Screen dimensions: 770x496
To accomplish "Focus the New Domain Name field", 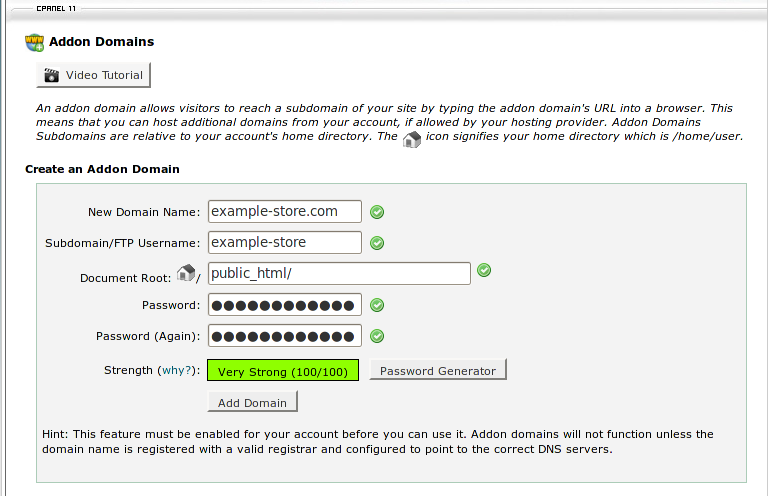I will tap(285, 211).
